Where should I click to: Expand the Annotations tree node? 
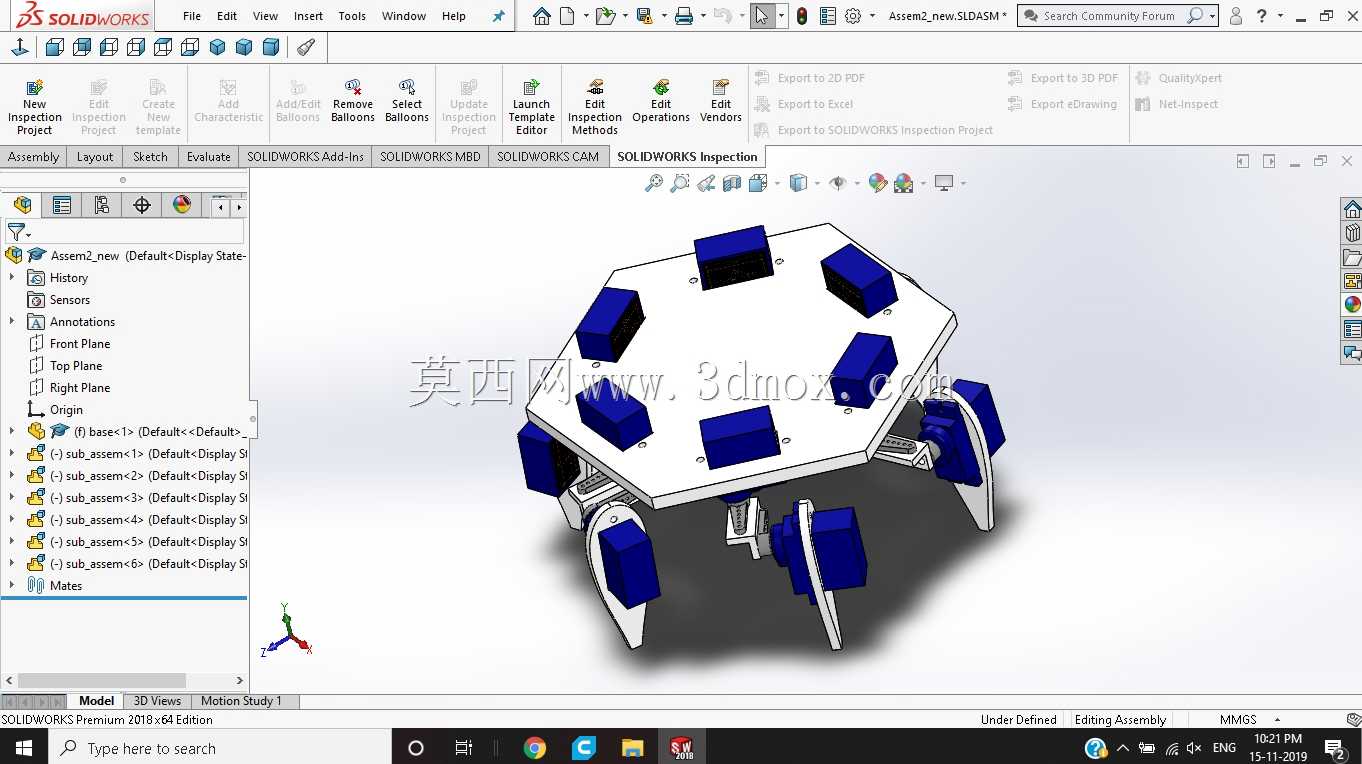(x=12, y=322)
